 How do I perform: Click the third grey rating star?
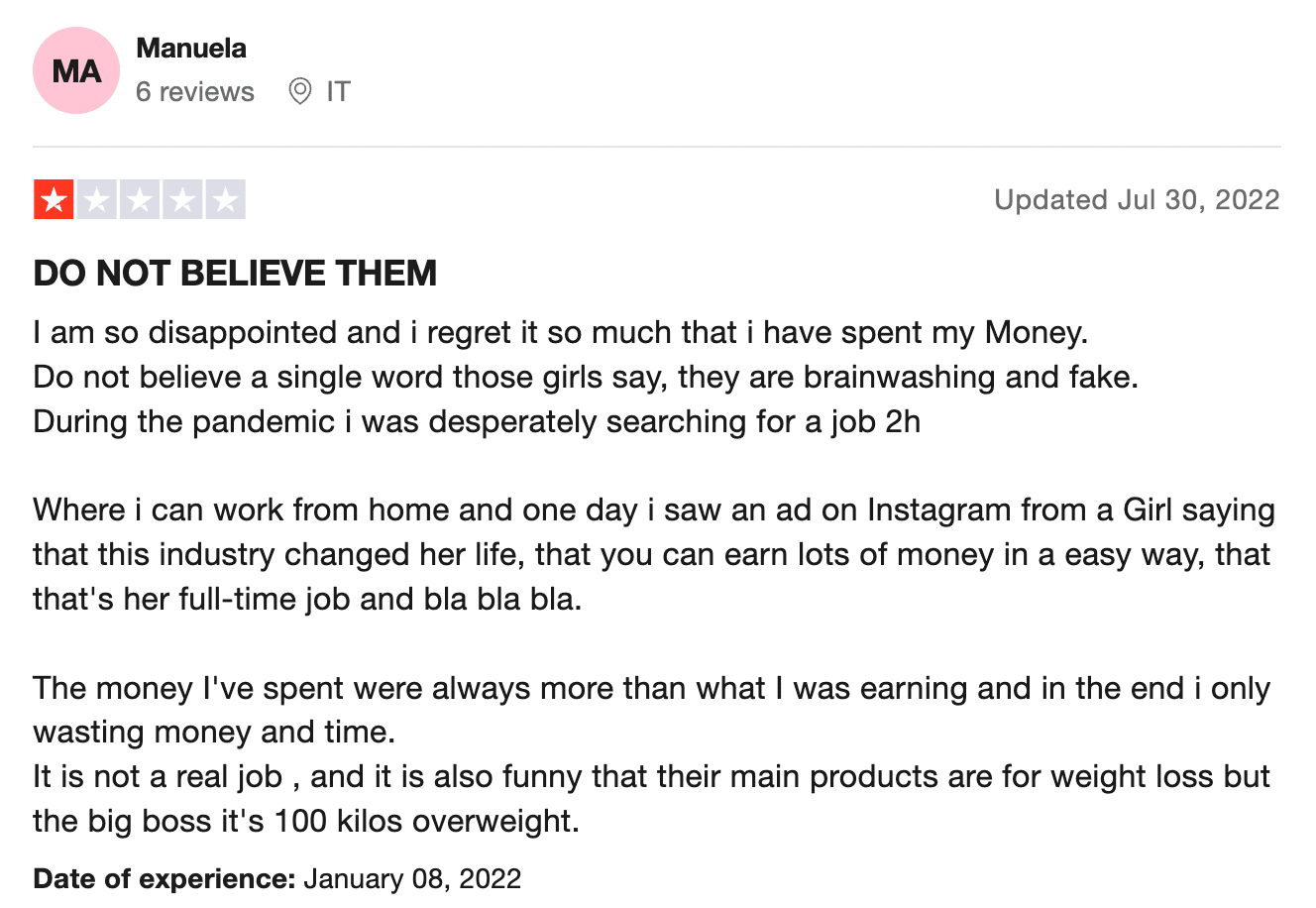(x=140, y=200)
